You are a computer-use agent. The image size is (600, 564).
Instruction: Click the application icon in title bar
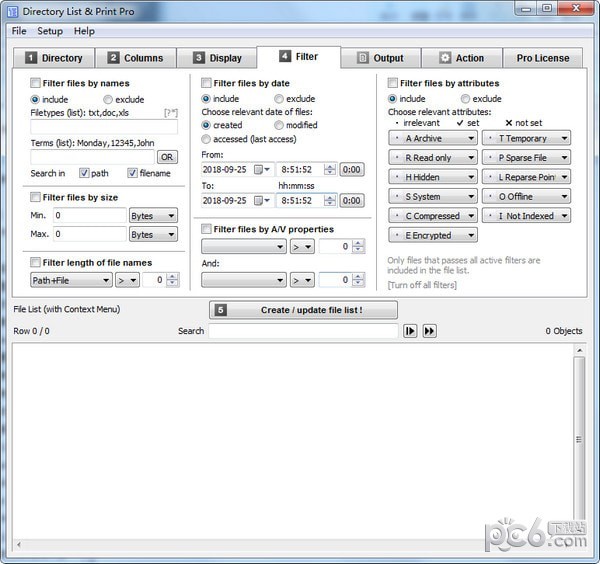pos(12,12)
